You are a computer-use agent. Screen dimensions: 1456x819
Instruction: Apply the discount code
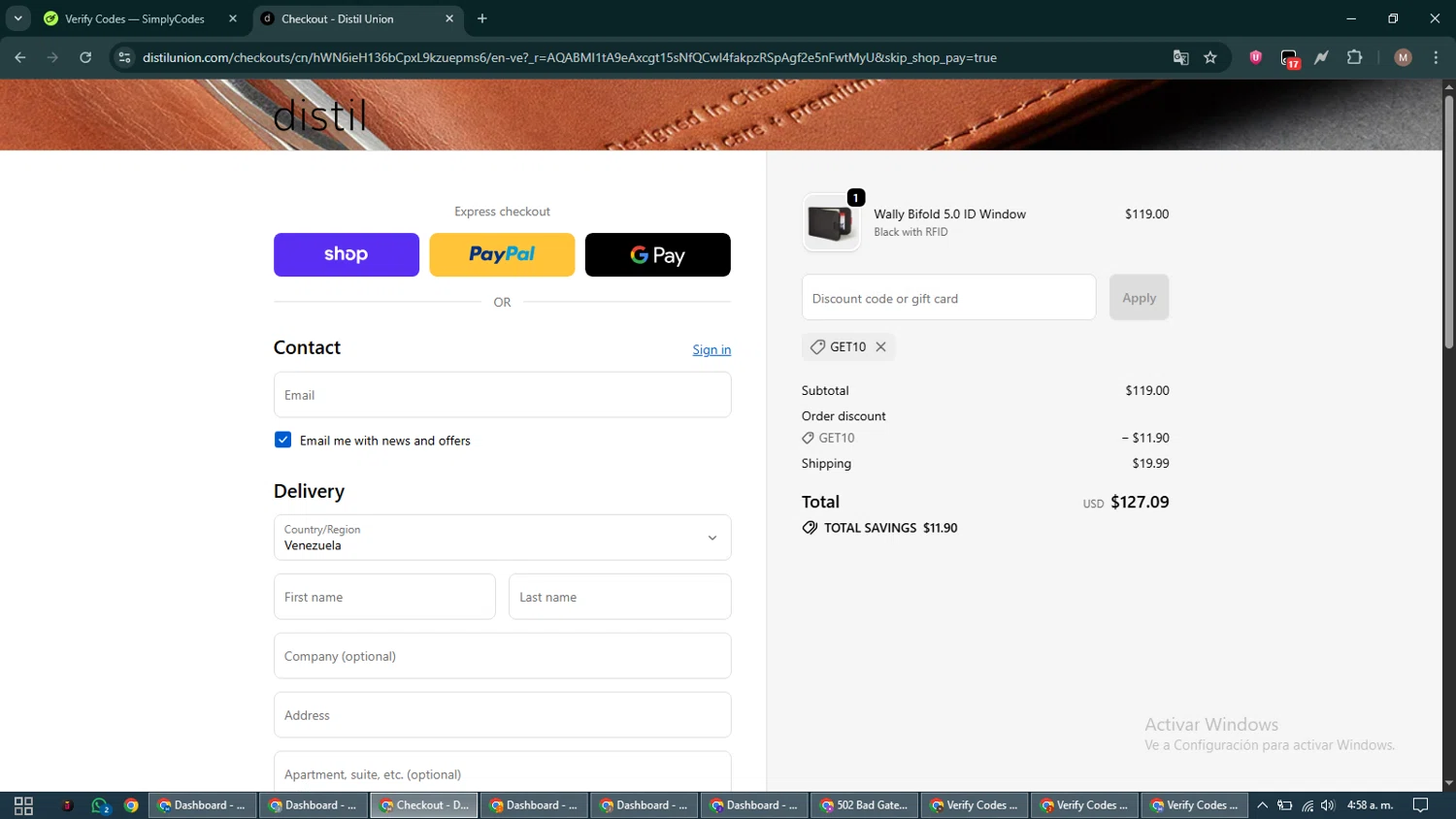1139,297
